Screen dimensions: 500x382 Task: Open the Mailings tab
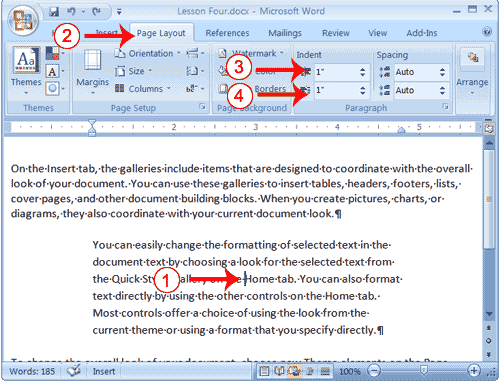285,33
